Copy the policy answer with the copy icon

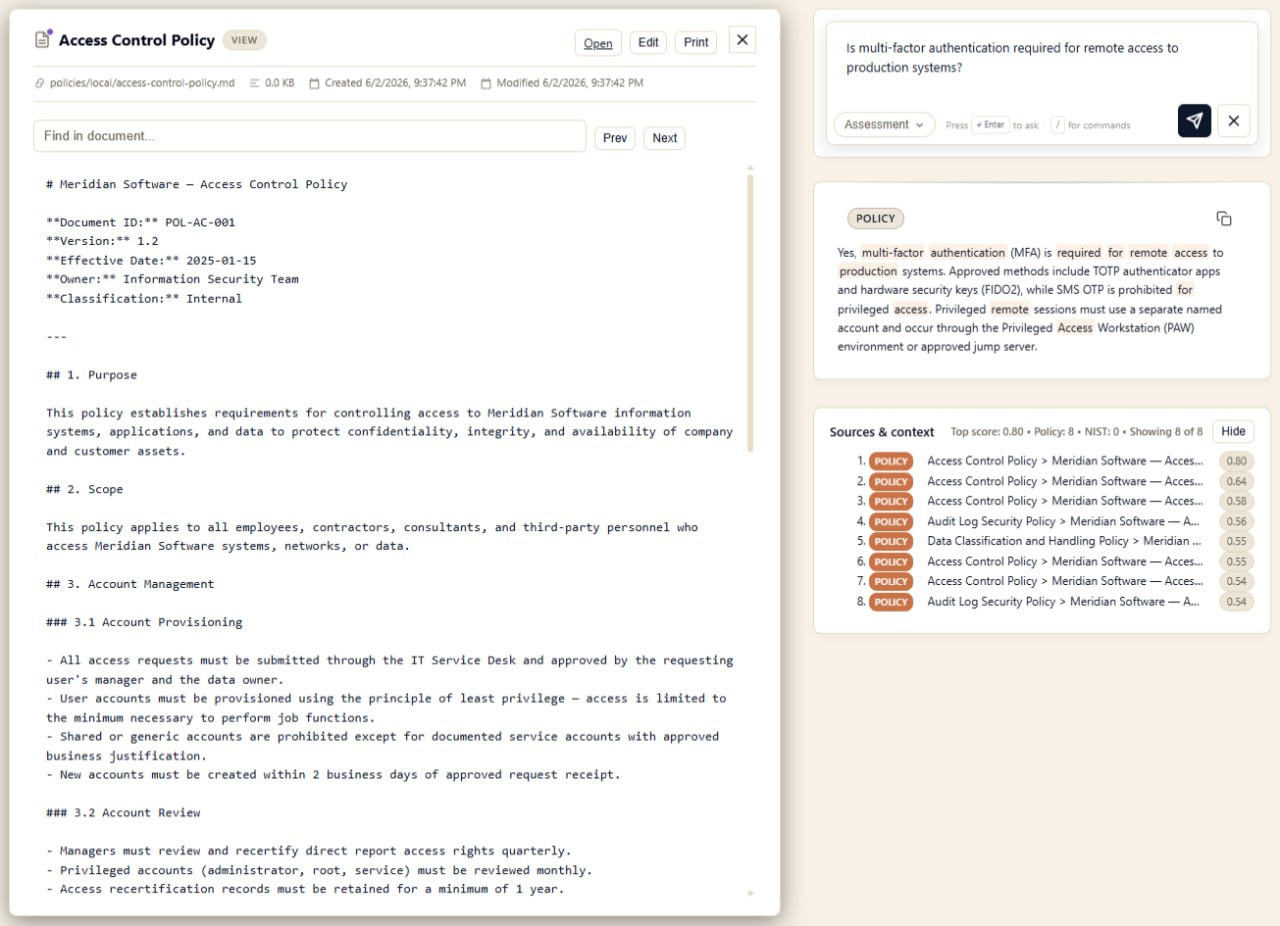click(x=1223, y=218)
